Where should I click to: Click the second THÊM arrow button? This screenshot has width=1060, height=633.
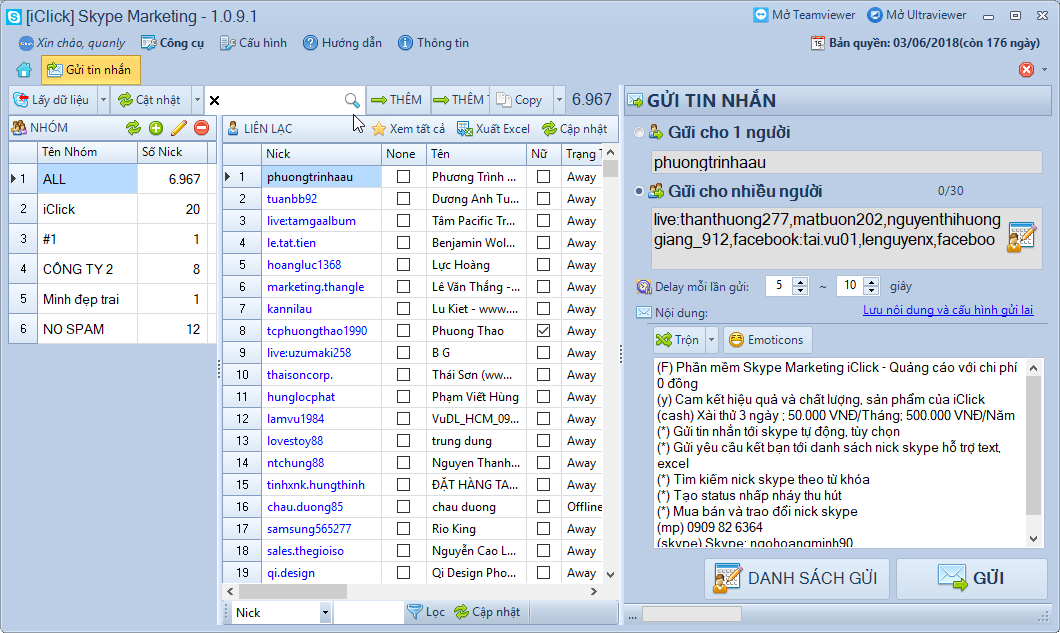click(460, 100)
